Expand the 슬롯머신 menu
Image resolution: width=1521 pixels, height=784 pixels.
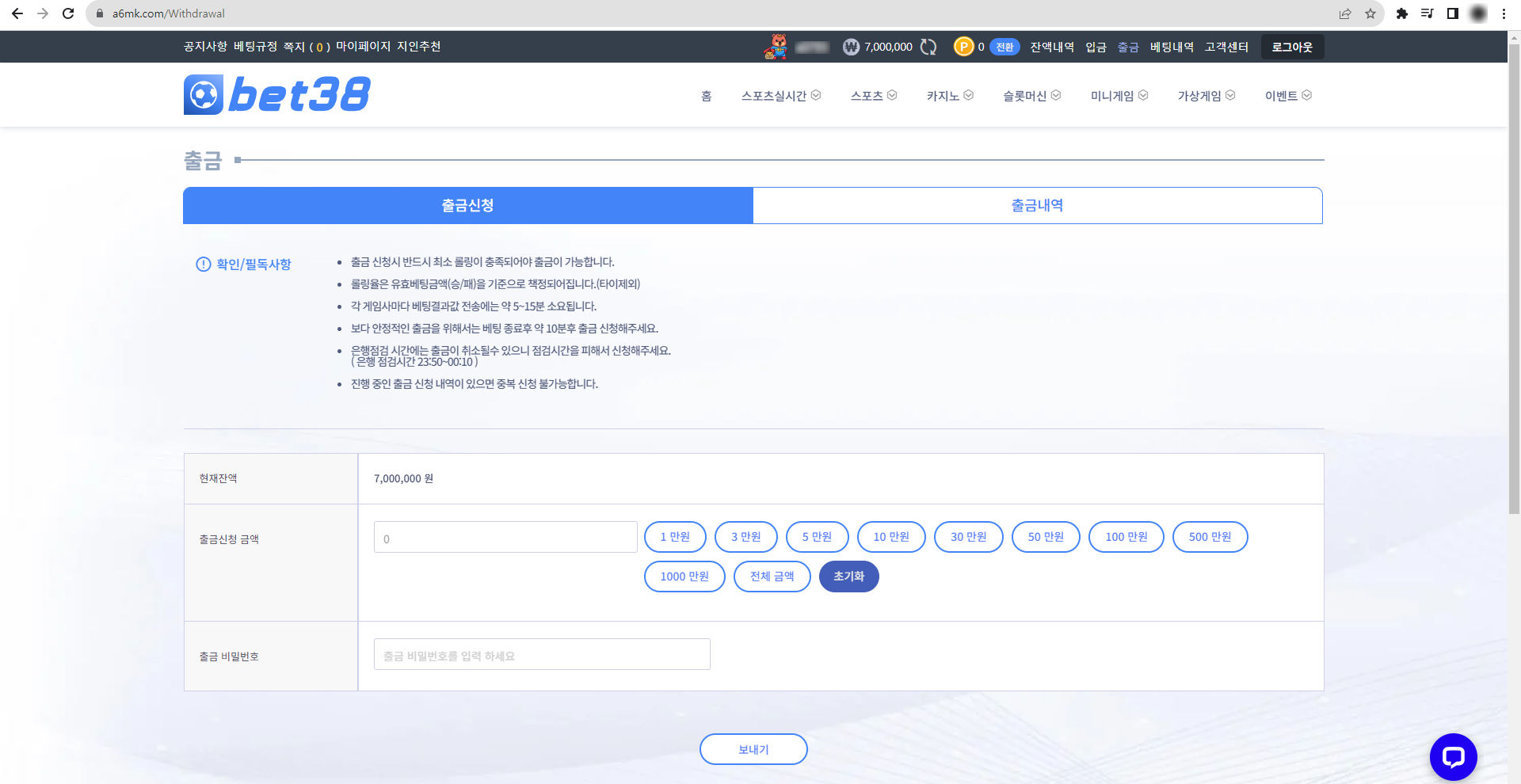coord(1032,96)
